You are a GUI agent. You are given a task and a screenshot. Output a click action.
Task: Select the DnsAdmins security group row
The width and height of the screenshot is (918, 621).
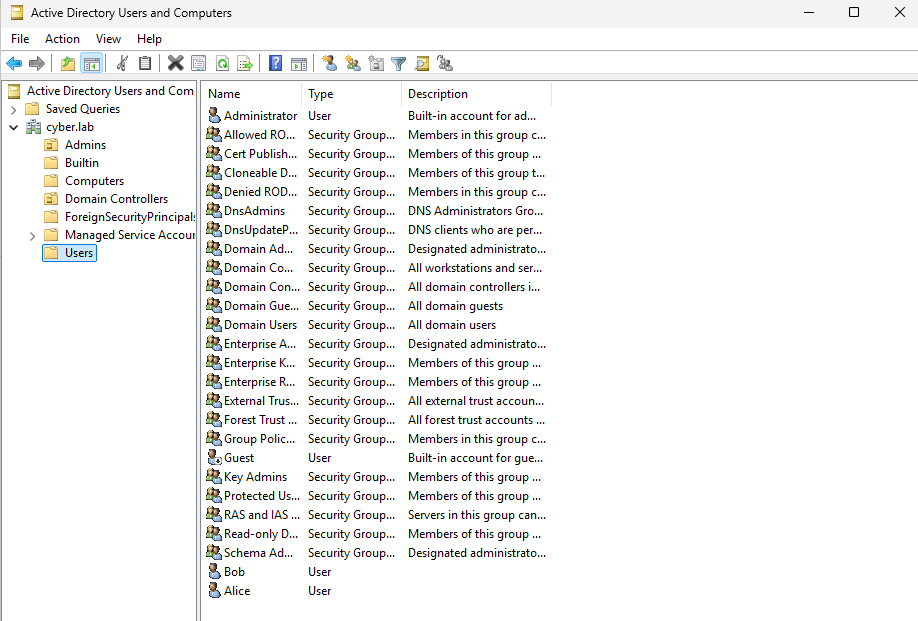(x=254, y=211)
